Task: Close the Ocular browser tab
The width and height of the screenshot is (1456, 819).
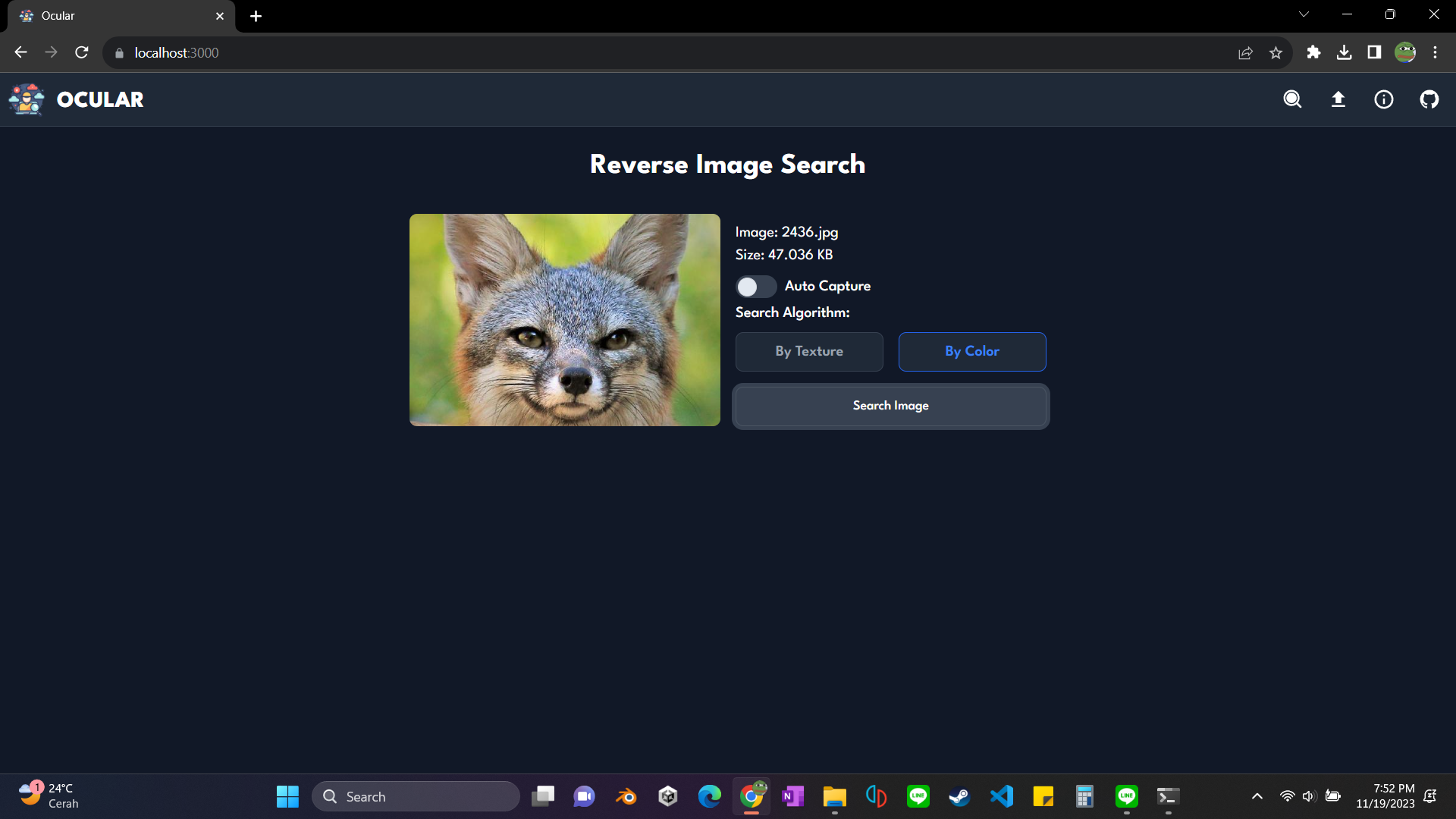Action: [x=220, y=16]
